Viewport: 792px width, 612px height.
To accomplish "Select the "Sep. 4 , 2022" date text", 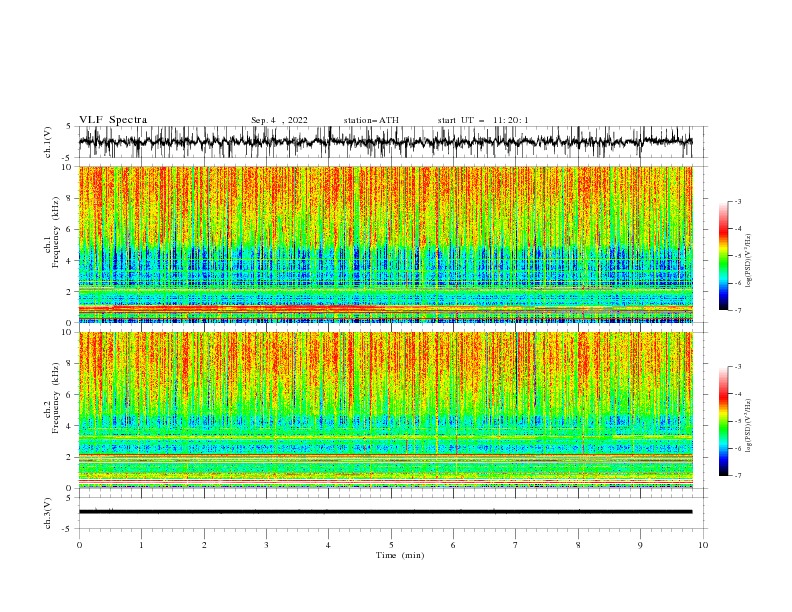I will click(x=279, y=120).
